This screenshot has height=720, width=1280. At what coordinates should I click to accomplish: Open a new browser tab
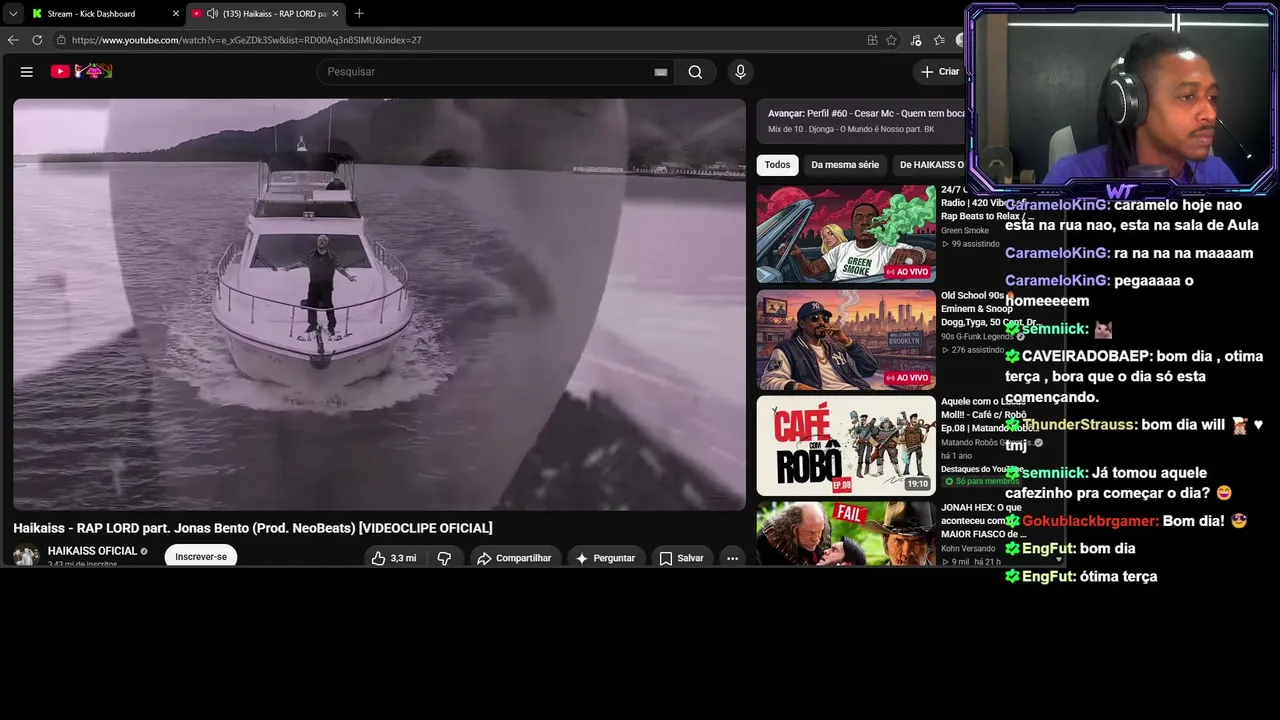pos(359,13)
